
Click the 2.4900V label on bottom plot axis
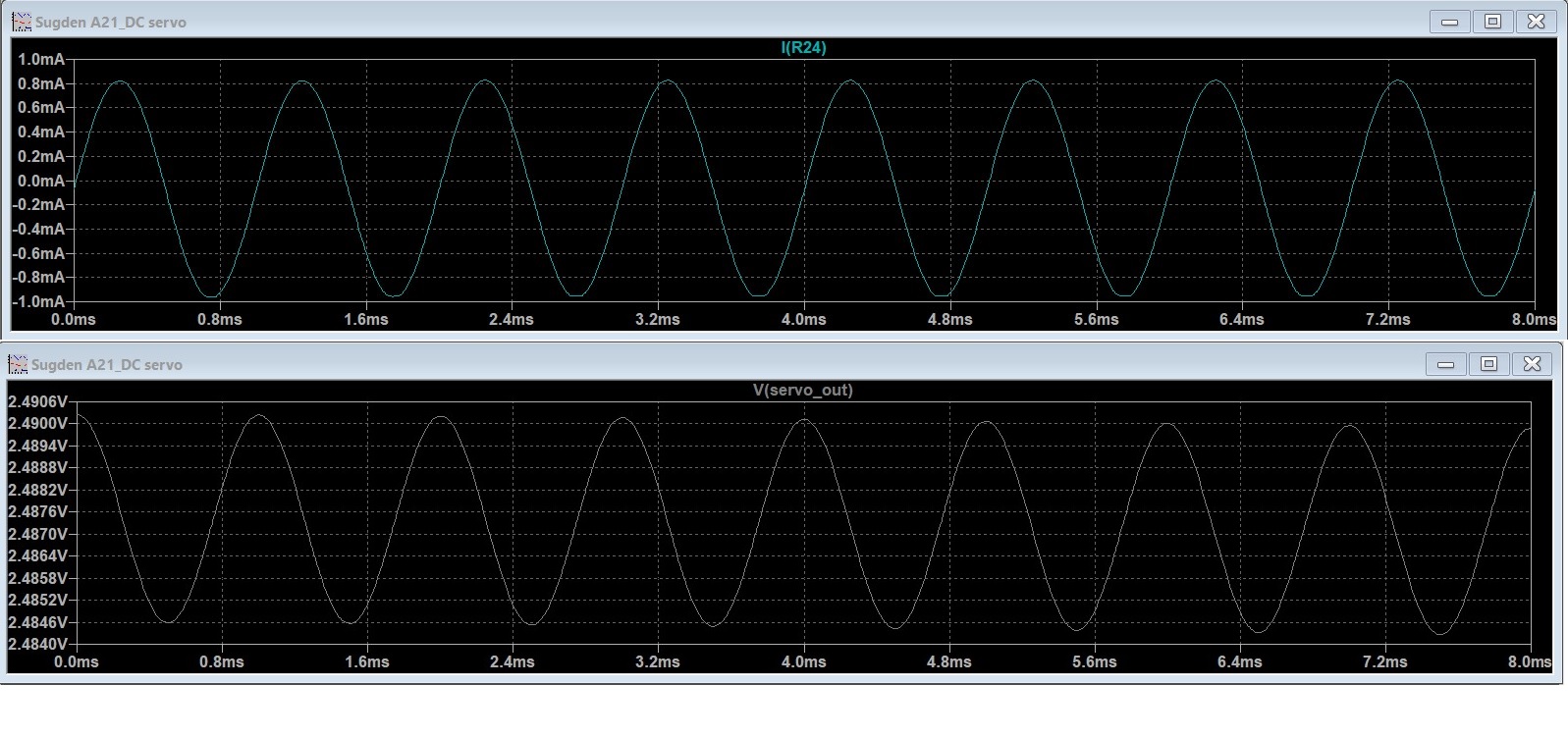pyautogui.click(x=37, y=423)
